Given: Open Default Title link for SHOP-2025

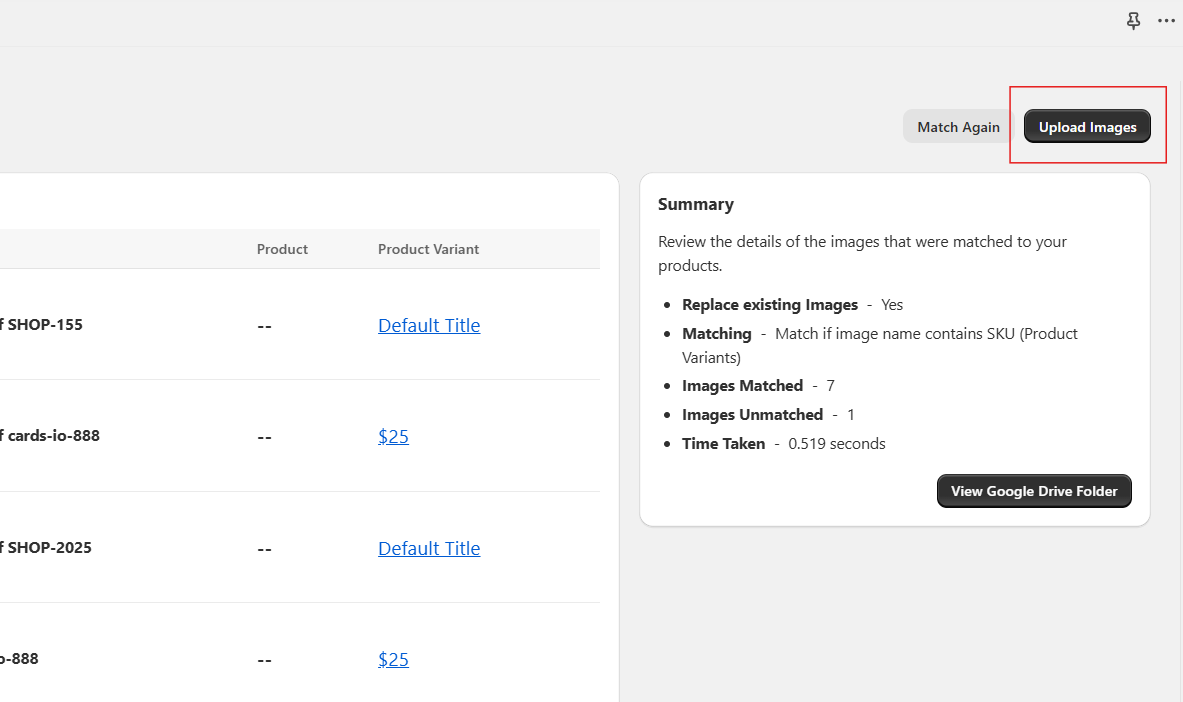Looking at the screenshot, I should tap(429, 548).
